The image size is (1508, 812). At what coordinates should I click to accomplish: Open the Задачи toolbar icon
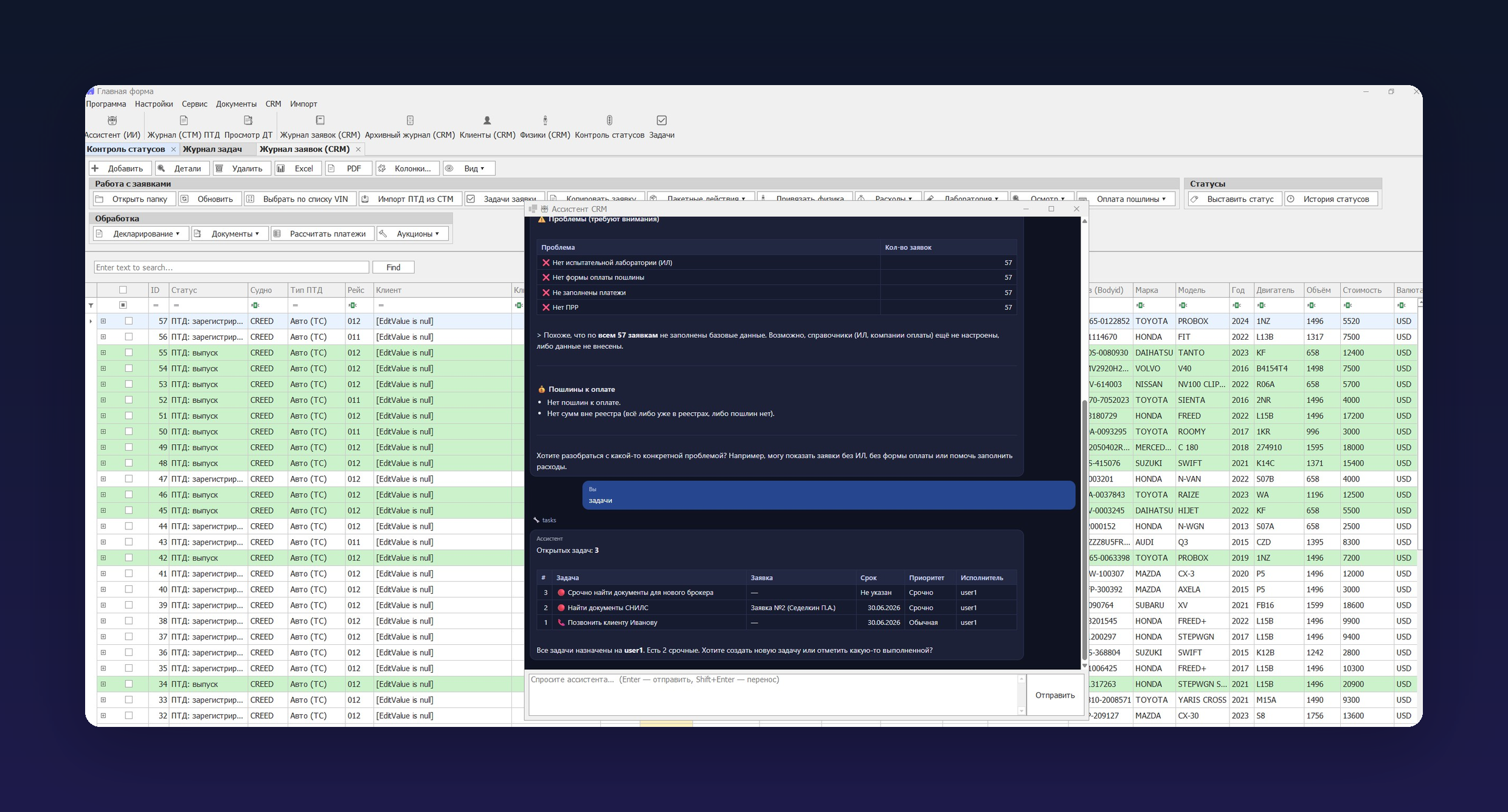662,127
